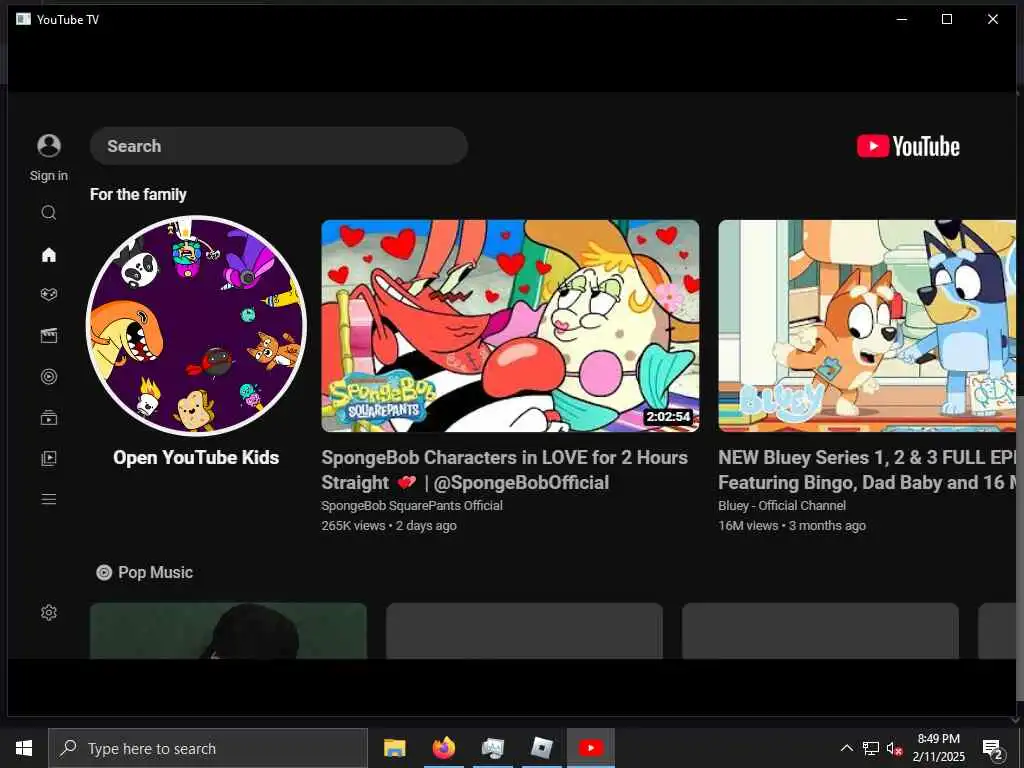Click the YouTube logo at top right
The image size is (1024, 768).
point(908,146)
